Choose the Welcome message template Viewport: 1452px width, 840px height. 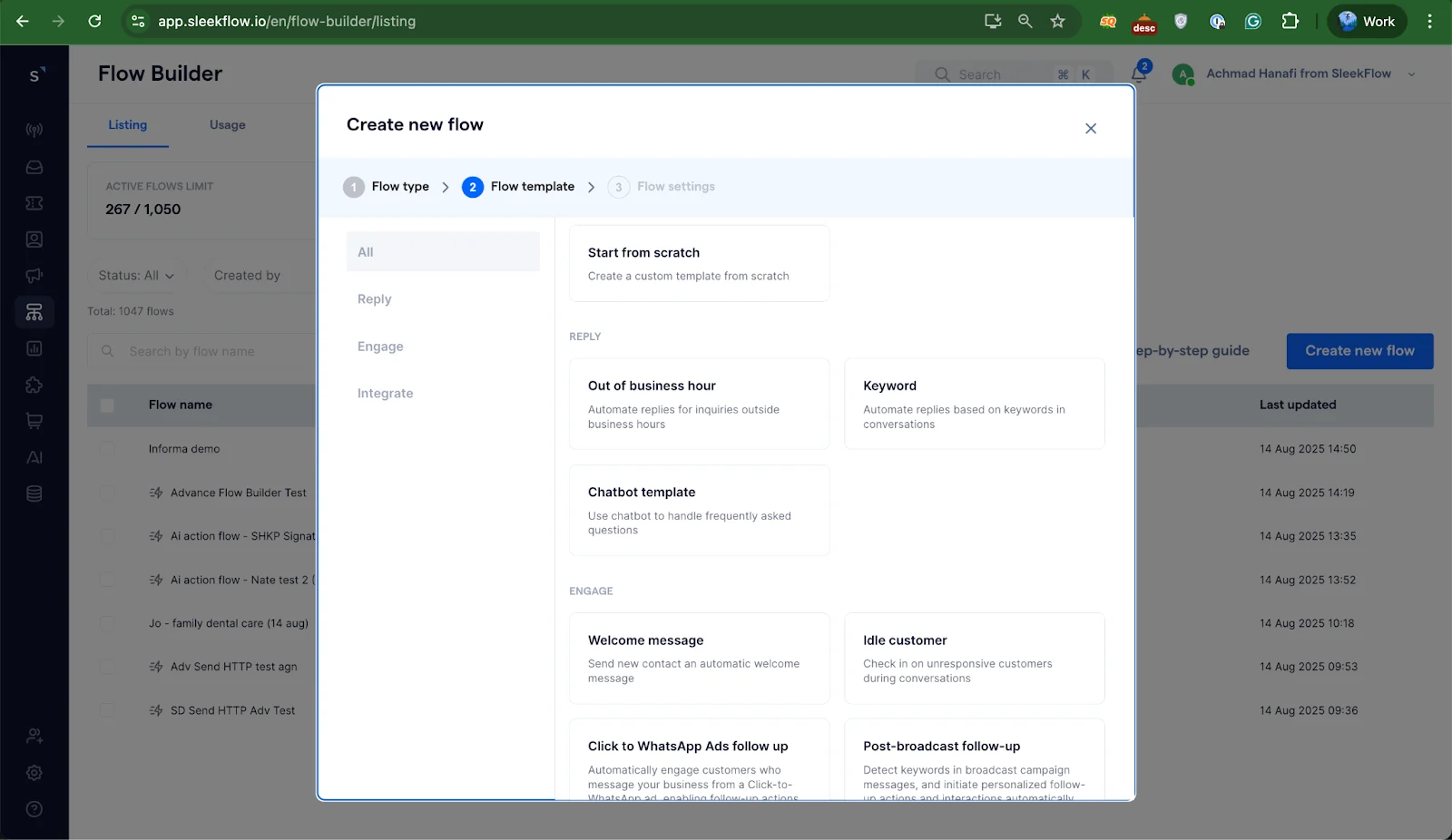point(699,659)
